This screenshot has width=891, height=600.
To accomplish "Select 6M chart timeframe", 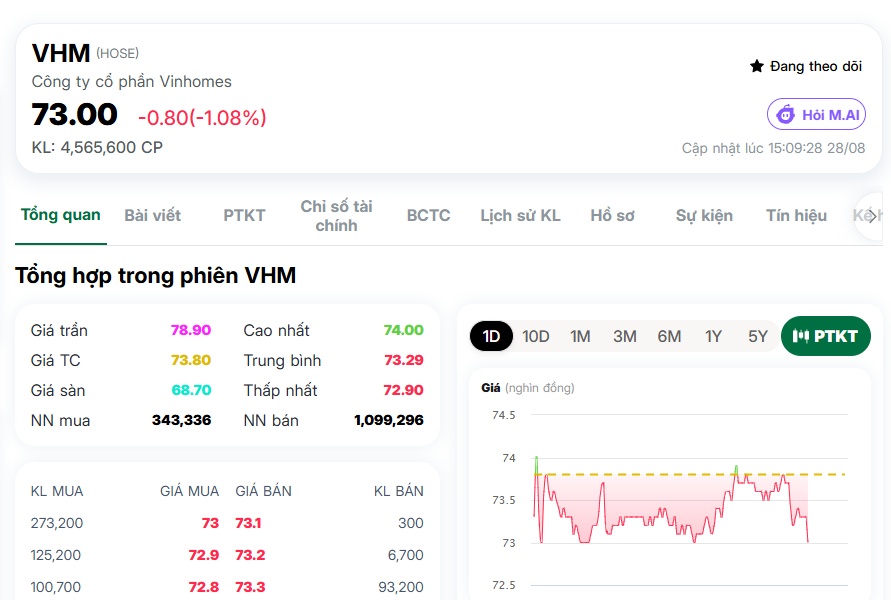I will pyautogui.click(x=669, y=336).
